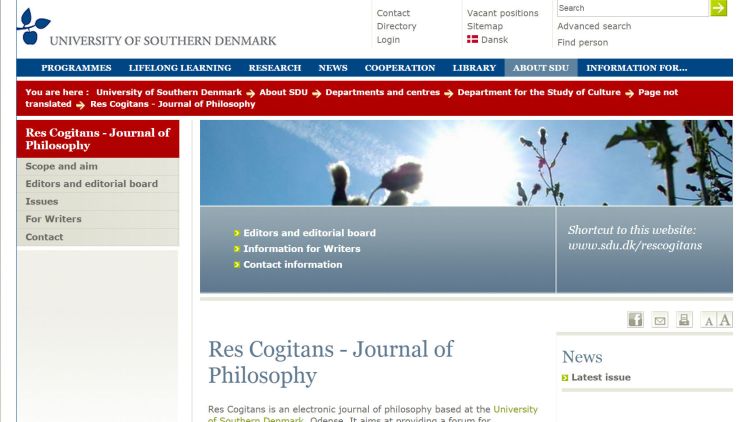Open the Contact link in header
Viewport: 747px width, 422px height.
tap(393, 13)
